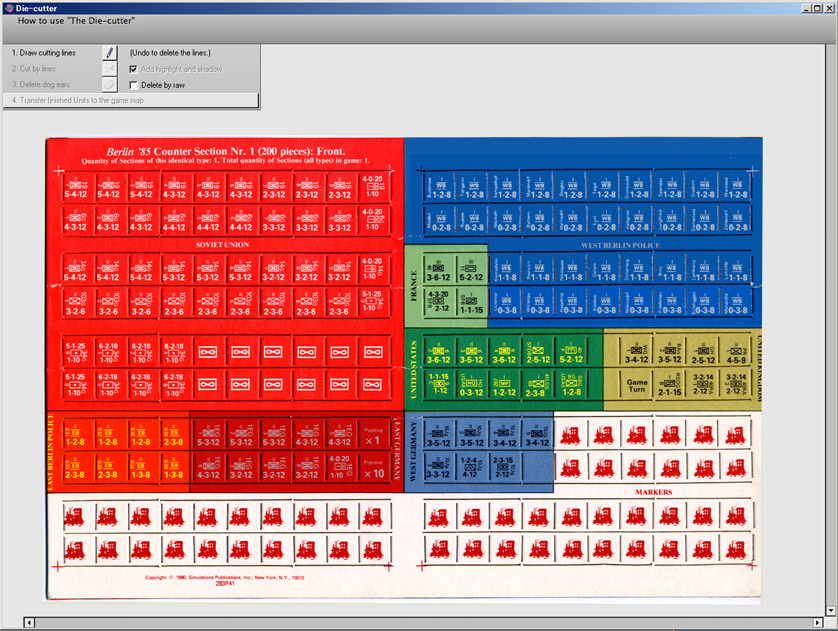Click the "2. Cut by lines" step label
Screen dimensions: 838x631
[x=34, y=68]
